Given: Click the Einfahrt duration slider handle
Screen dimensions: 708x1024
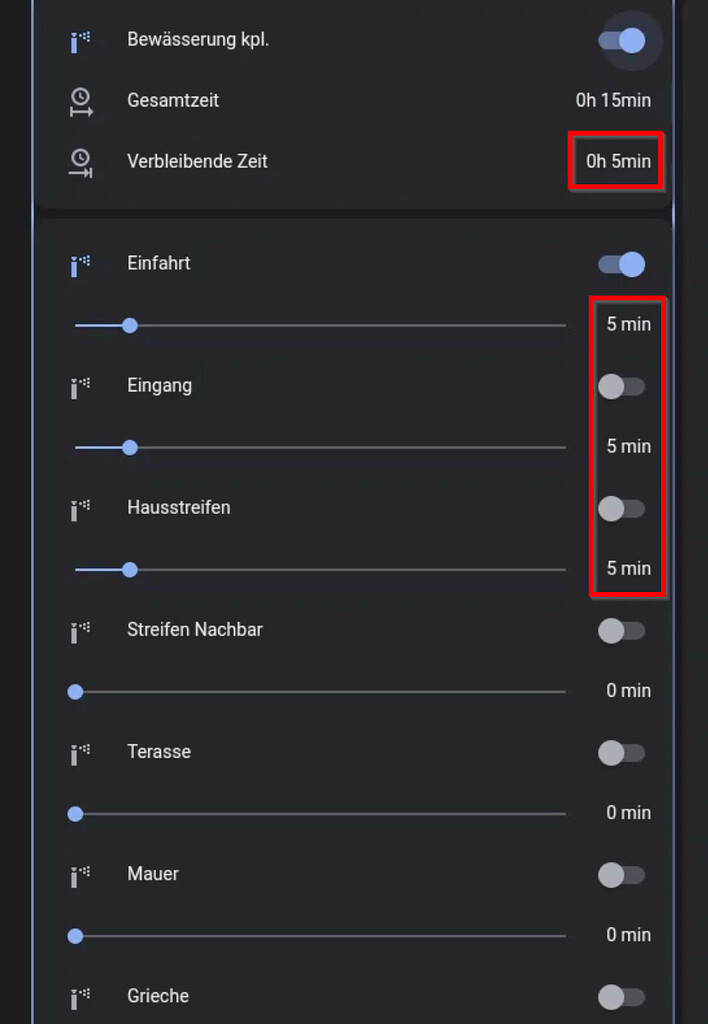Looking at the screenshot, I should [129, 325].
